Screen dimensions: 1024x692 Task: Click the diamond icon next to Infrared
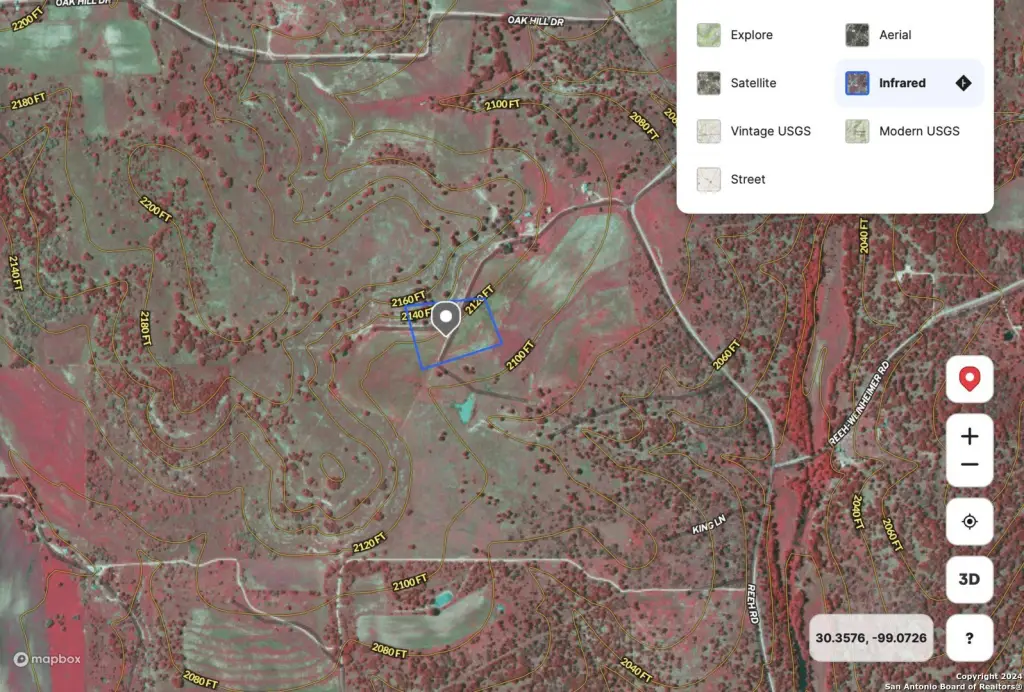[963, 83]
